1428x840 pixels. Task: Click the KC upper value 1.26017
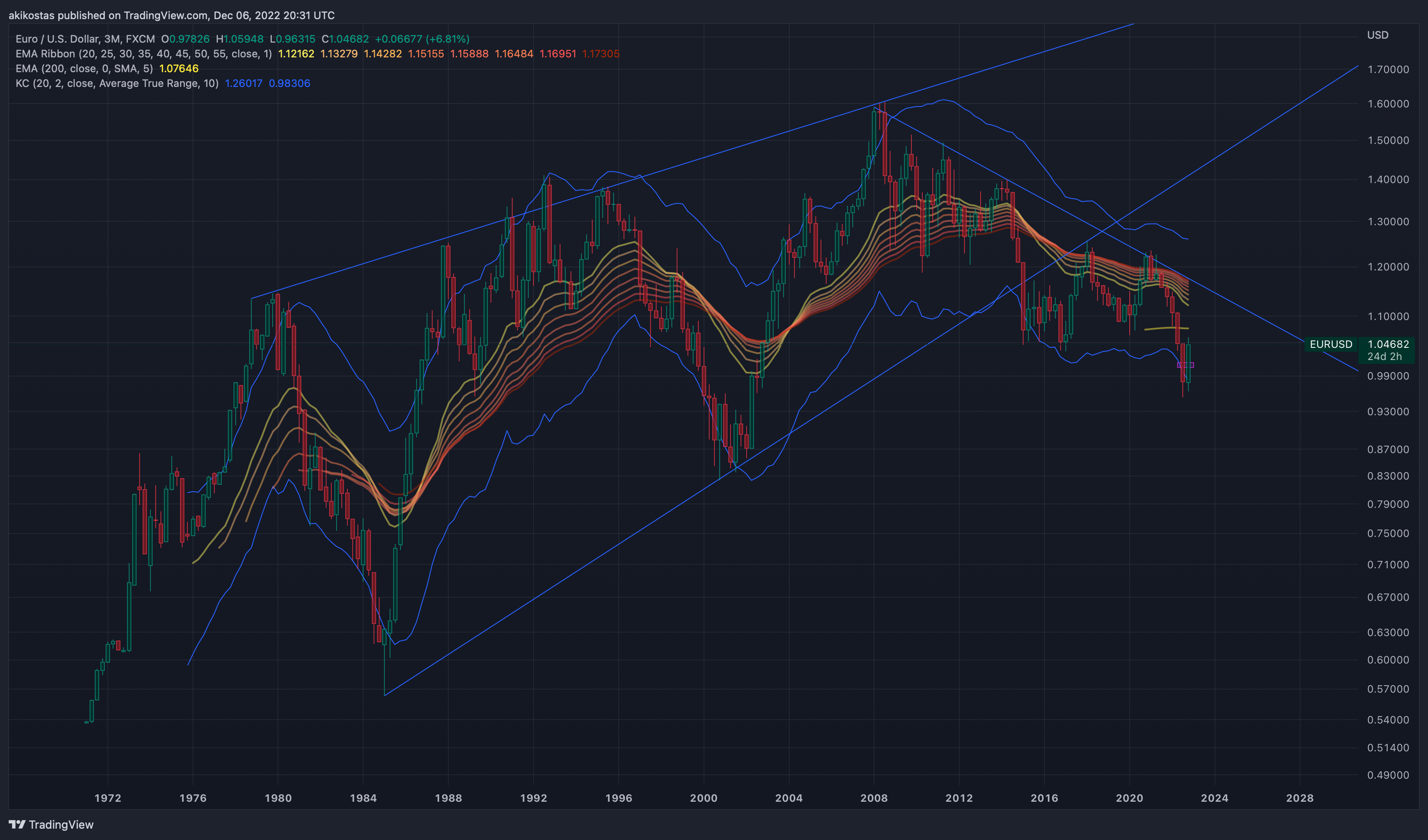pyautogui.click(x=244, y=83)
